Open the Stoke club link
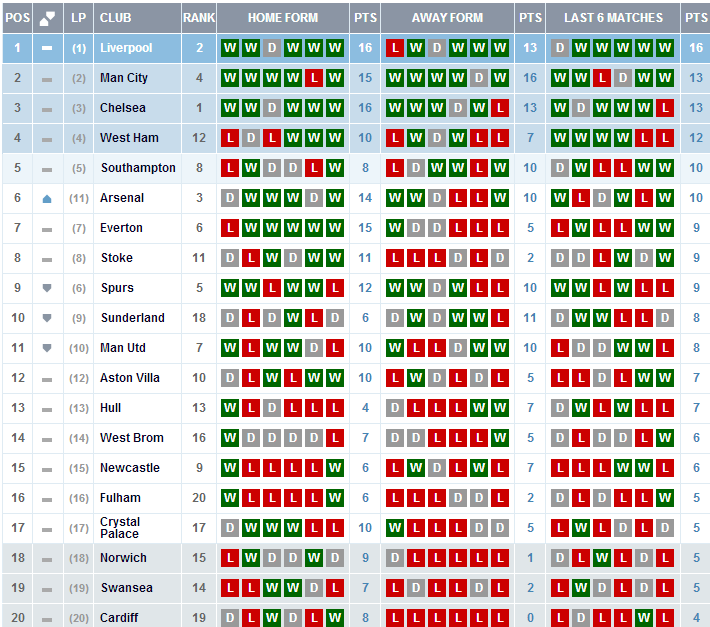 click(x=117, y=258)
